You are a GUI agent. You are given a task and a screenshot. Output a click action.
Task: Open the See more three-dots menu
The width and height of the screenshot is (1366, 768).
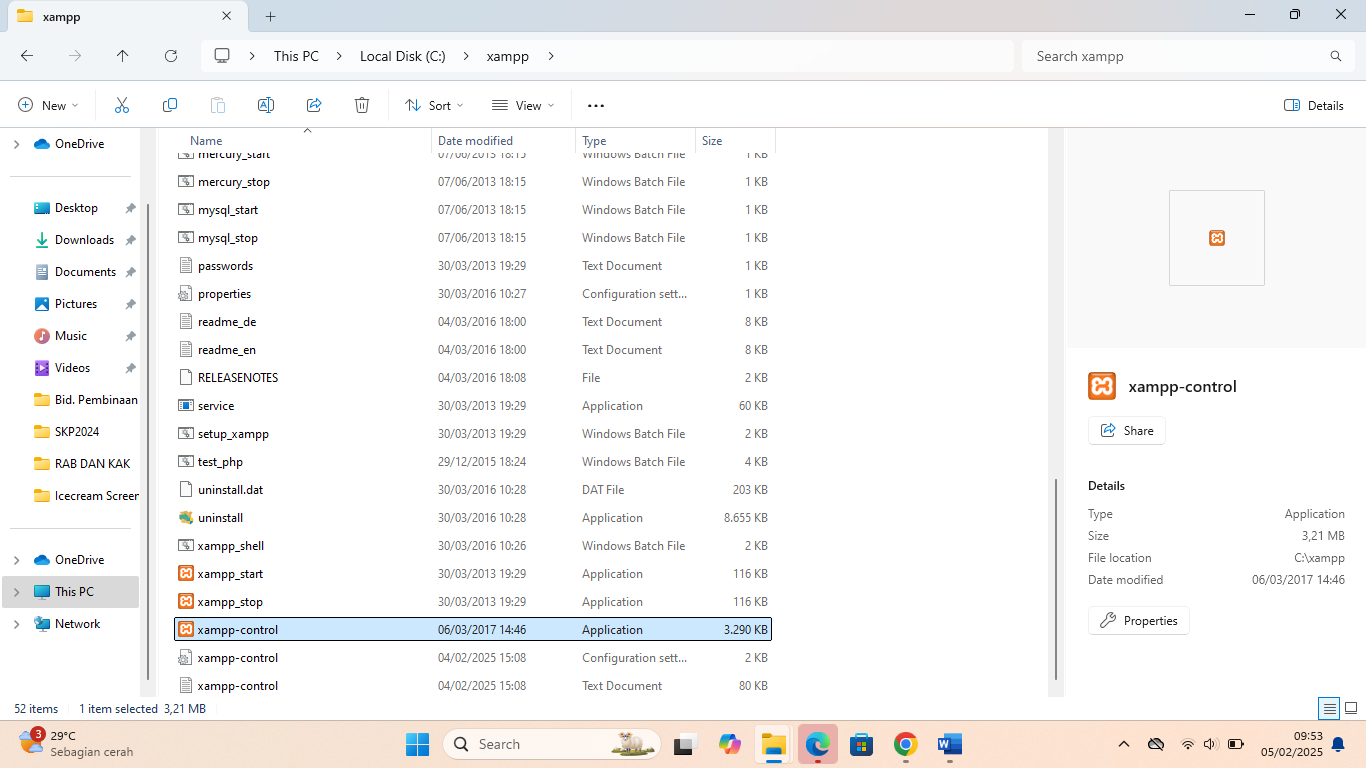click(x=596, y=105)
